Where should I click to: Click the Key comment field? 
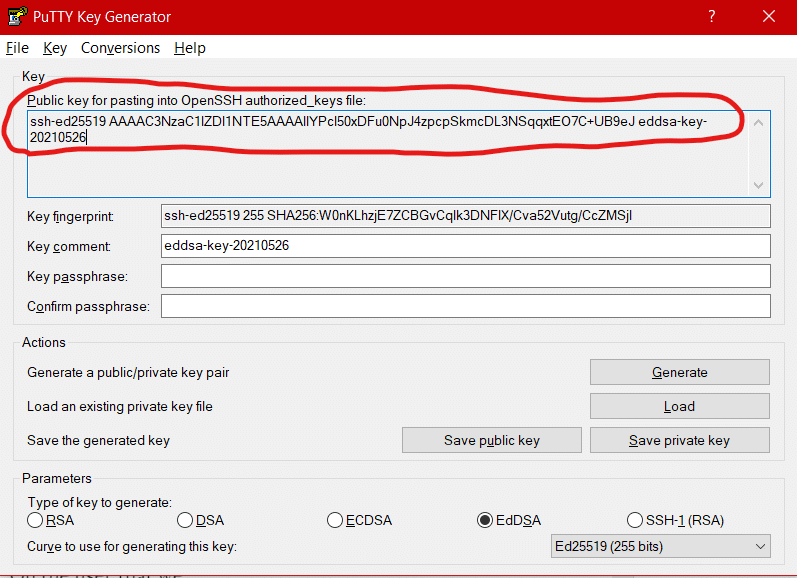pyautogui.click(x=466, y=246)
